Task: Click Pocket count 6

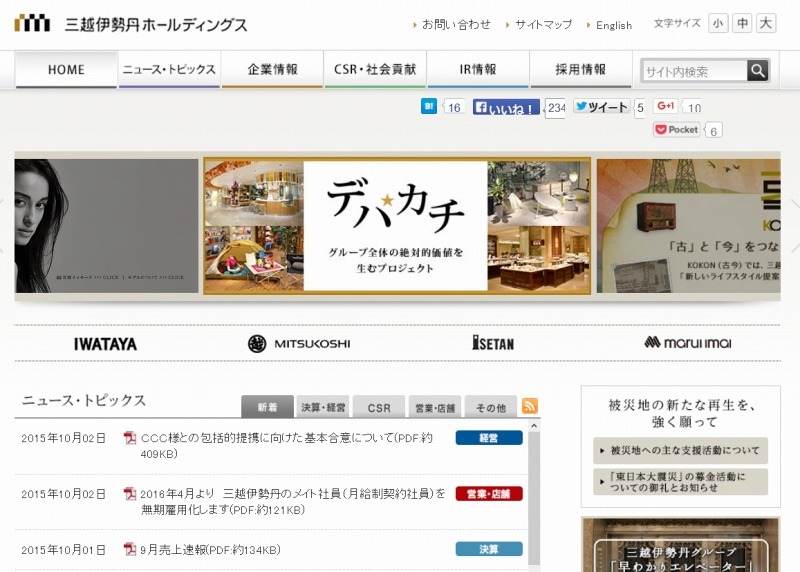Action: [713, 131]
